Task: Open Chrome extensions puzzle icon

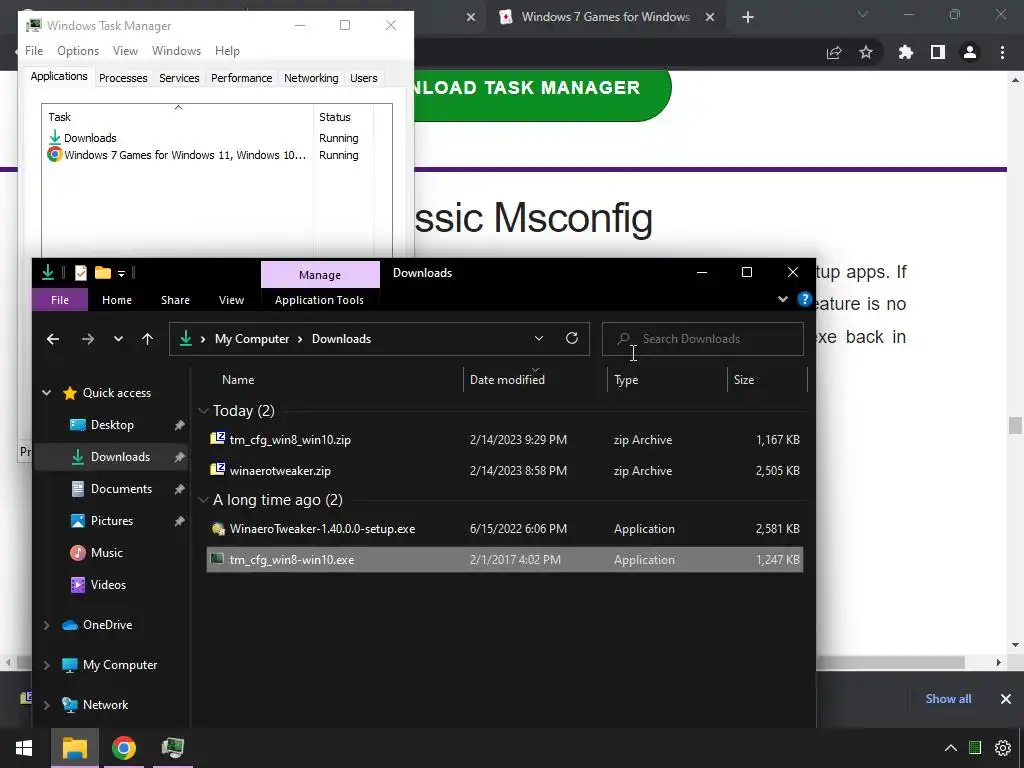Action: (905, 52)
